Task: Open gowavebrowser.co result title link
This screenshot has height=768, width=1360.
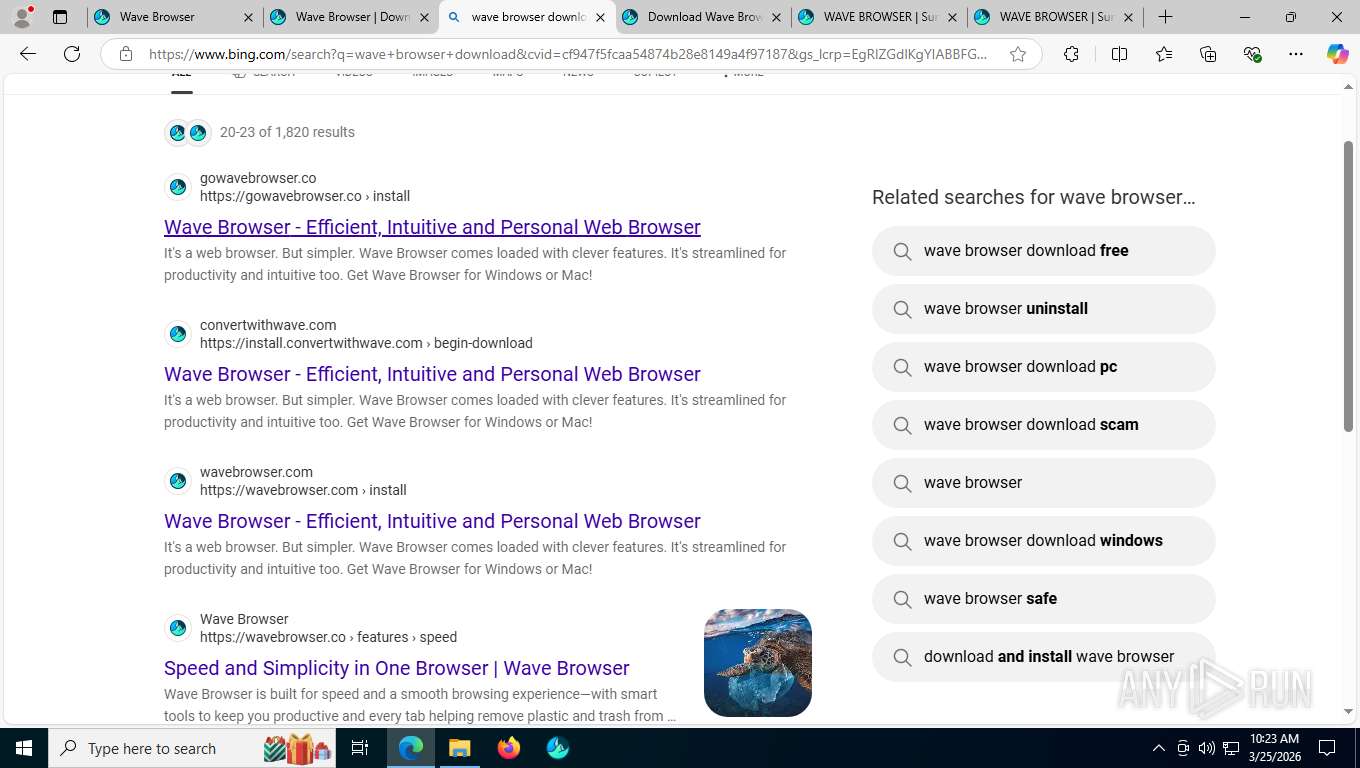Action: [x=432, y=227]
